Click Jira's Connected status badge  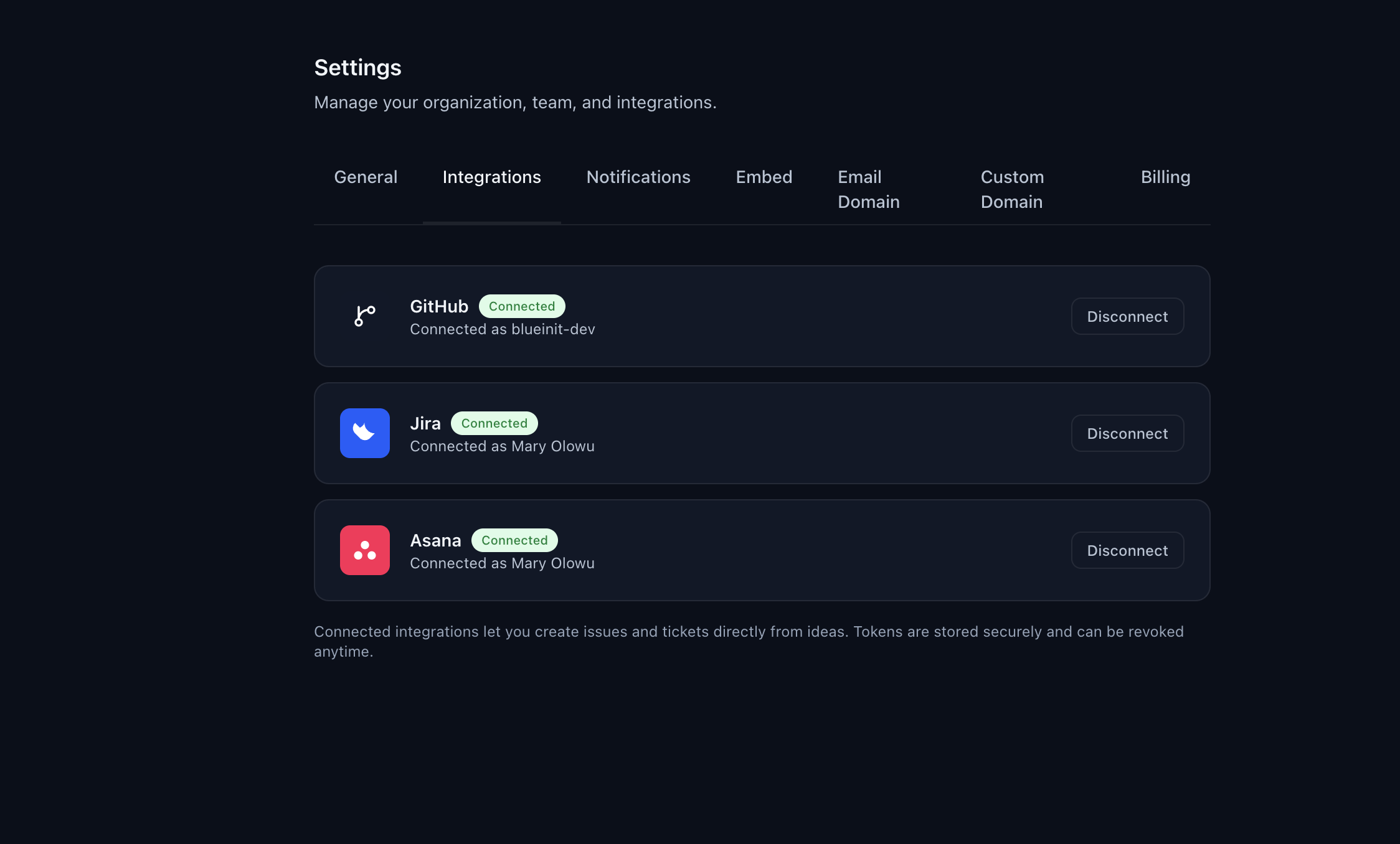click(x=494, y=423)
